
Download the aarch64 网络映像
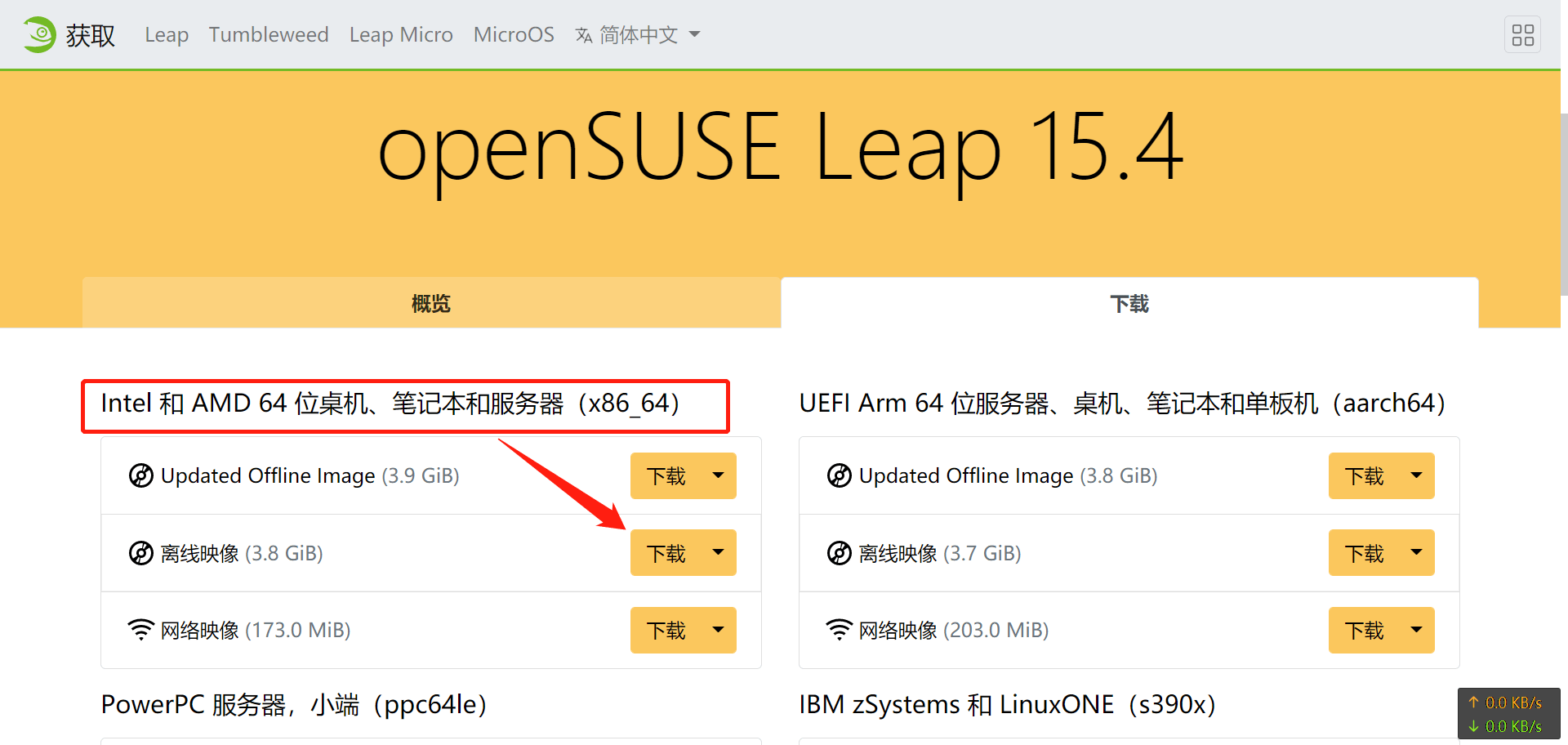(x=1365, y=630)
